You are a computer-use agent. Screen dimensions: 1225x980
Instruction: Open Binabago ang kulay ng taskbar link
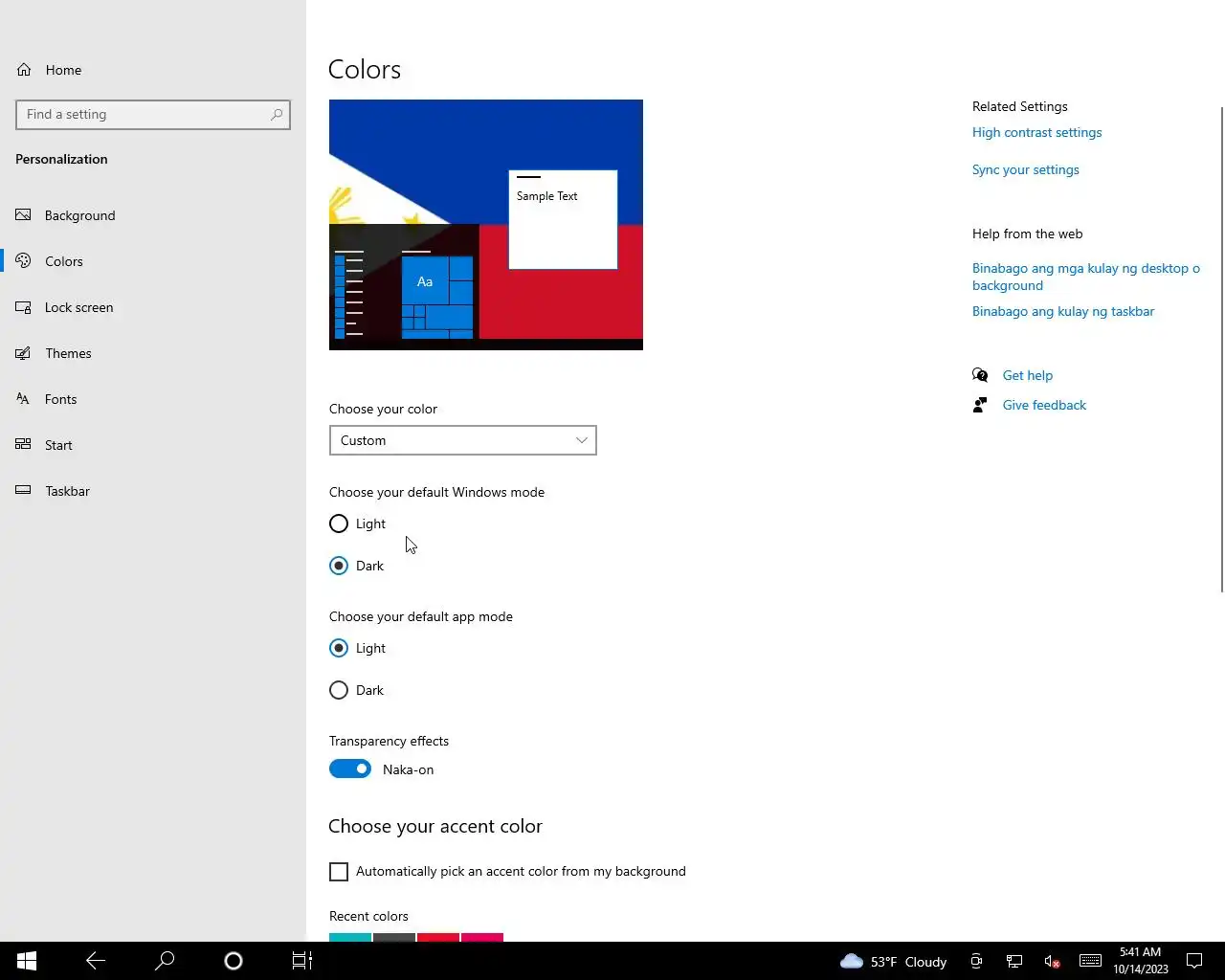click(1063, 311)
